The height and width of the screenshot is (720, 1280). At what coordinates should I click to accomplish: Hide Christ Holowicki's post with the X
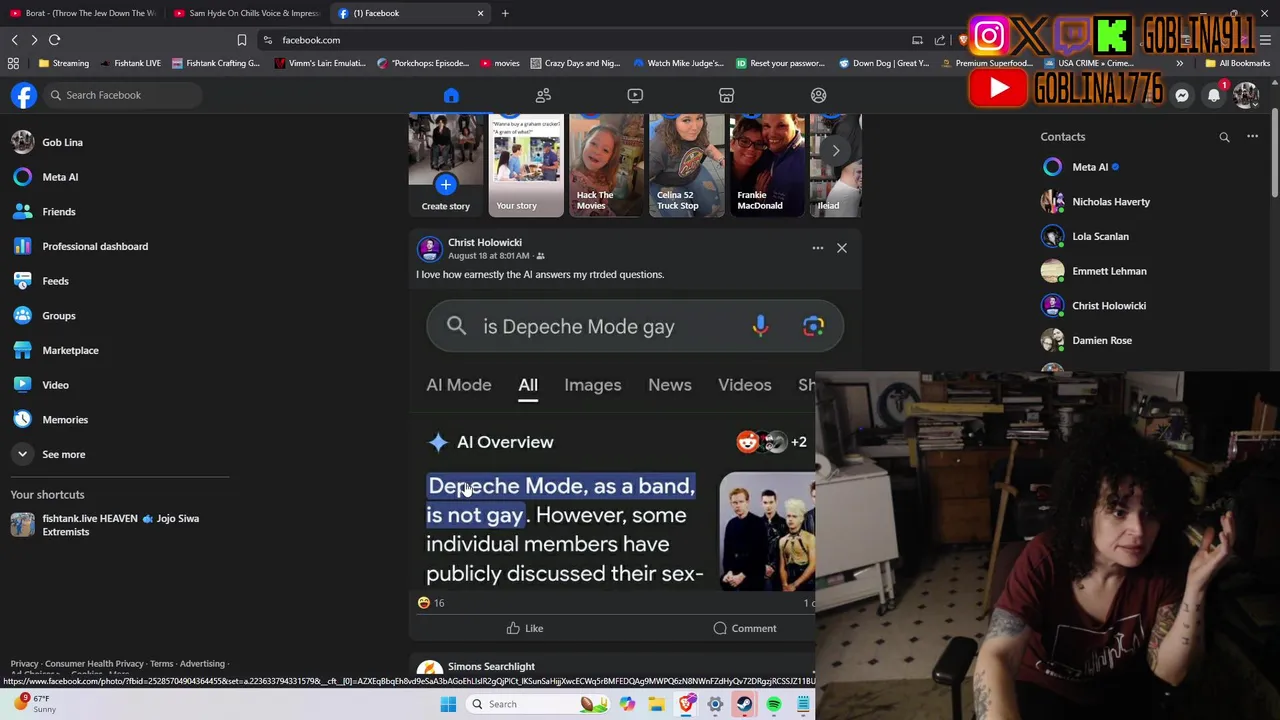(x=842, y=248)
